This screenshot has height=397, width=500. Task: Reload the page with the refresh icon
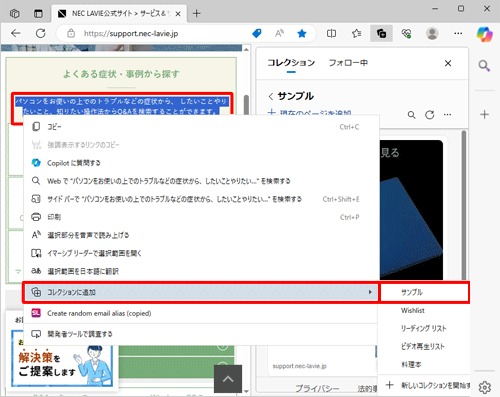[x=40, y=33]
